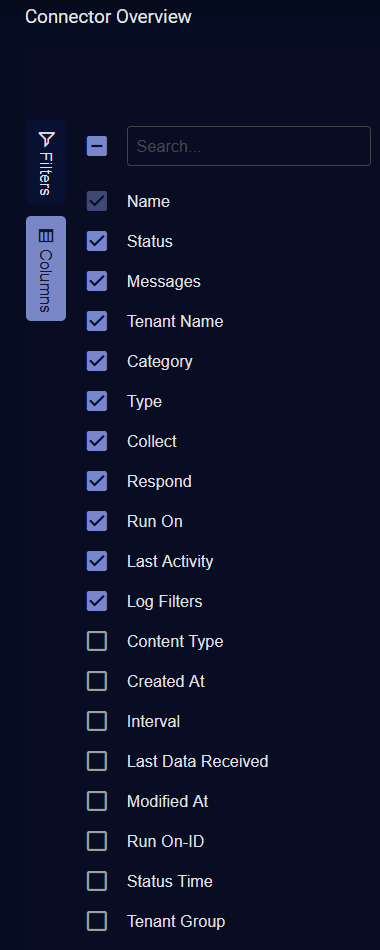380x950 pixels.
Task: Uncheck the Type column
Action: tap(97, 401)
